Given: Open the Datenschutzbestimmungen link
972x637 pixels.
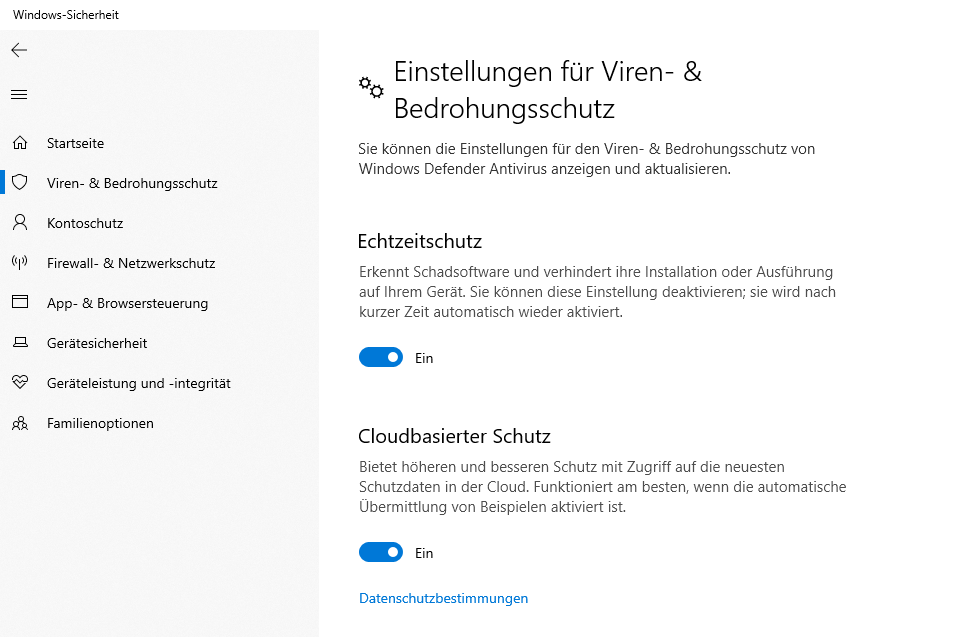Looking at the screenshot, I should point(443,598).
